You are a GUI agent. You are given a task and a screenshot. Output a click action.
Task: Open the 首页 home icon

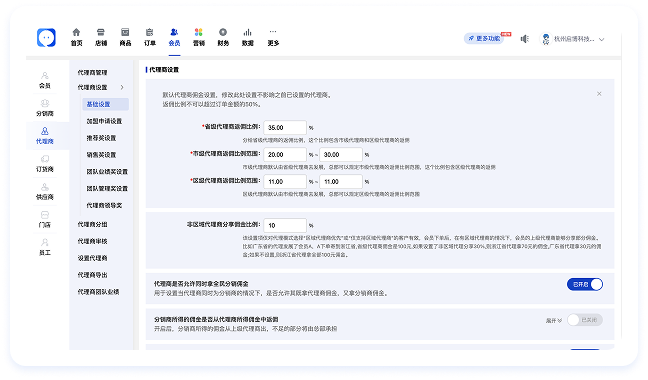[76, 32]
